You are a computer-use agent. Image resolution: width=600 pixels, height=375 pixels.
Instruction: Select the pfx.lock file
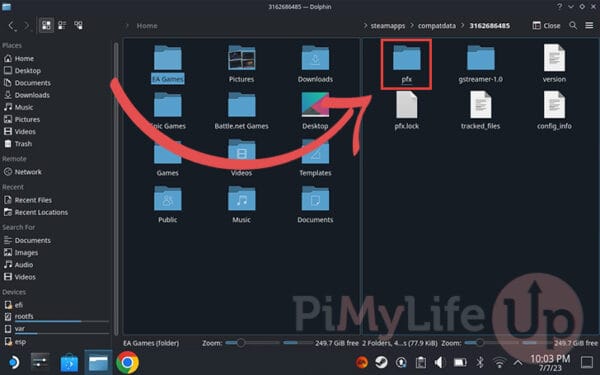pyautogui.click(x=406, y=111)
